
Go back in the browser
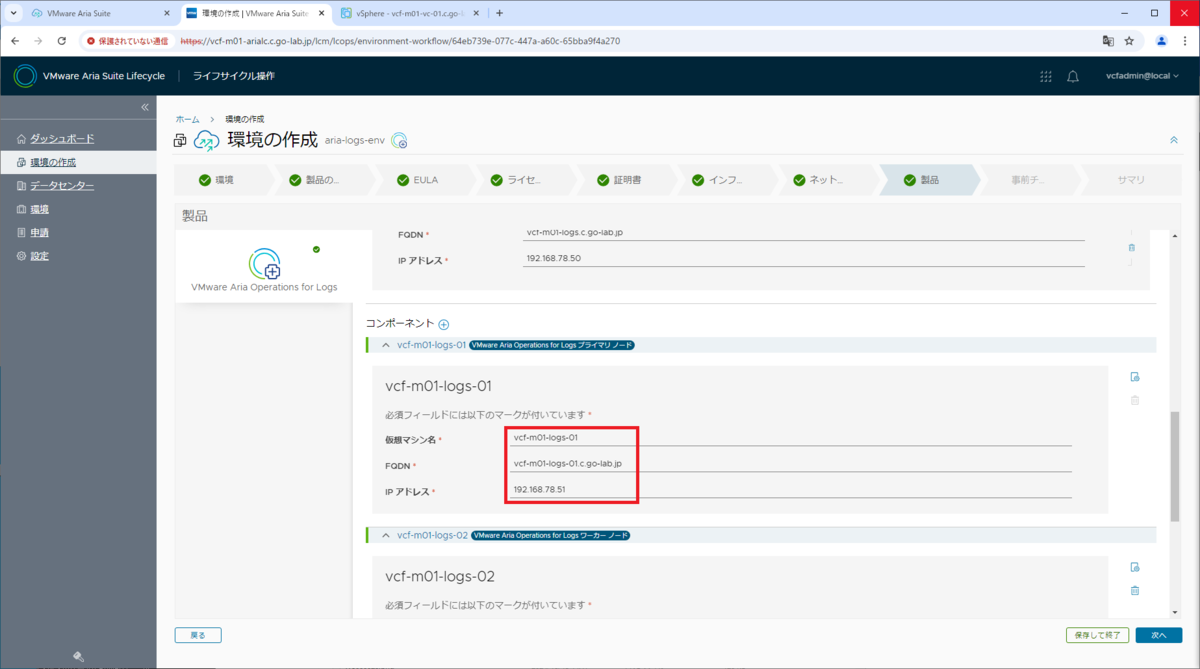coord(17,41)
